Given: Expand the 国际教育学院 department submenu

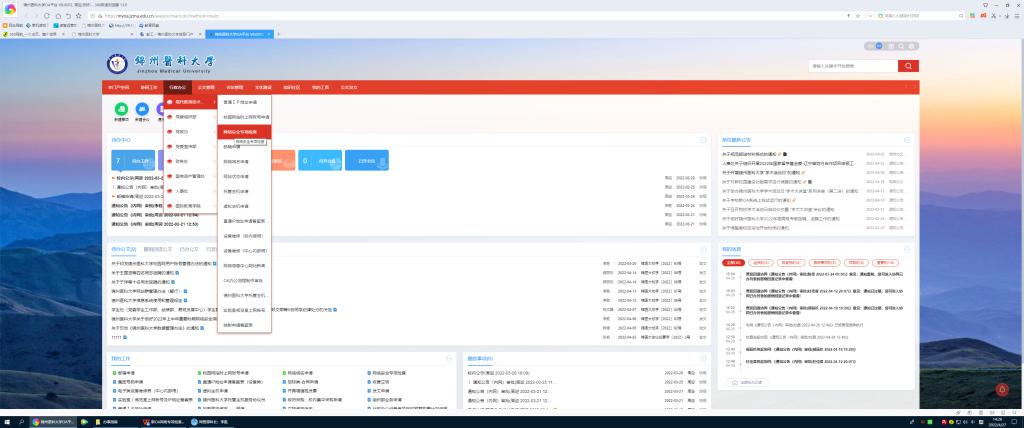Looking at the screenshot, I should point(191,206).
